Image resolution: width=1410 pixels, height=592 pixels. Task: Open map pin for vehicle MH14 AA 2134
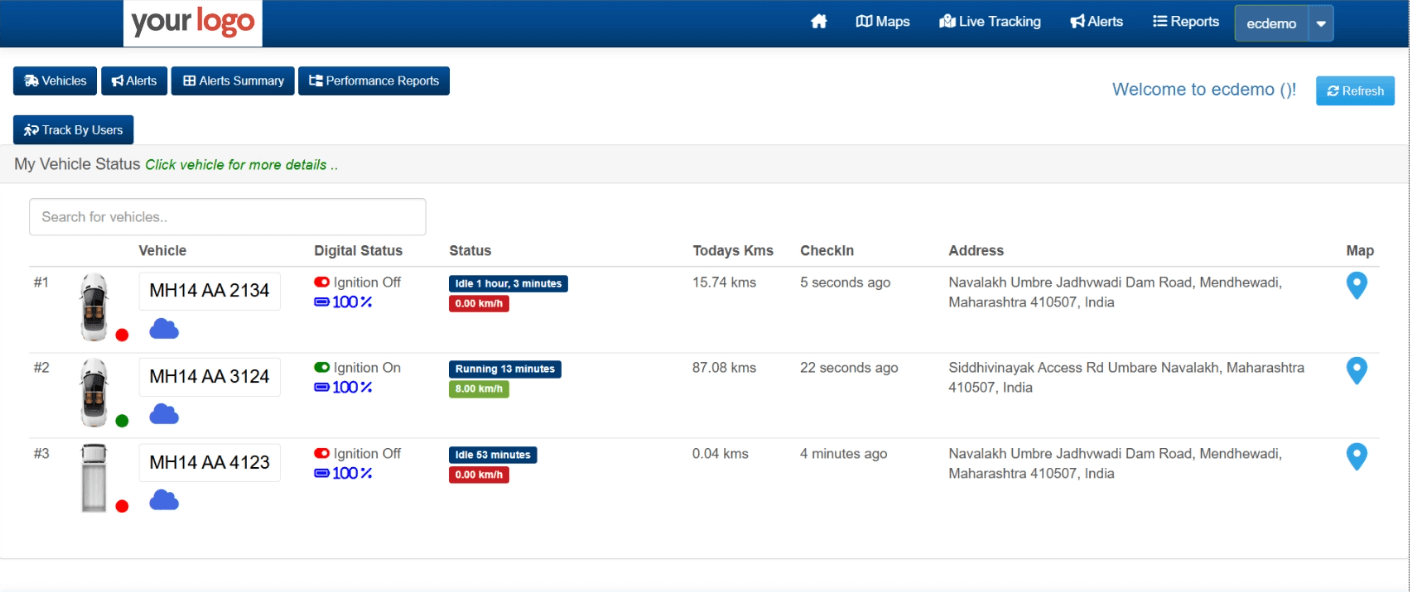[1356, 286]
